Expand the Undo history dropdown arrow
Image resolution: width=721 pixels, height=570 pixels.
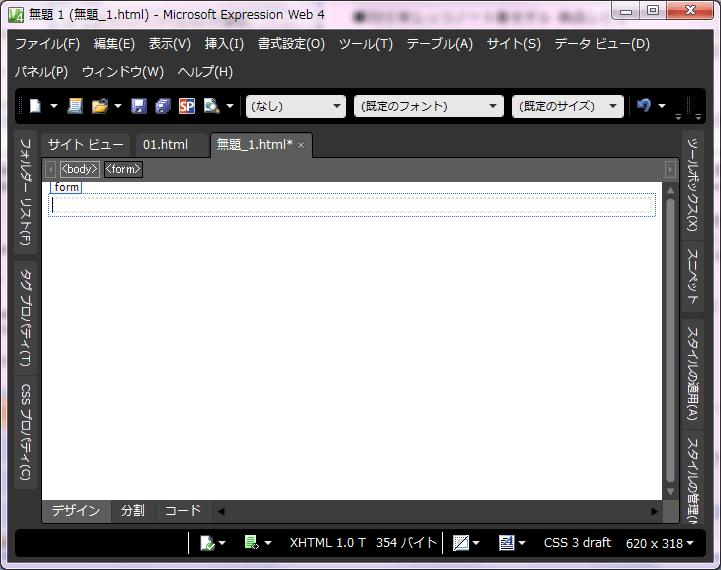point(662,106)
